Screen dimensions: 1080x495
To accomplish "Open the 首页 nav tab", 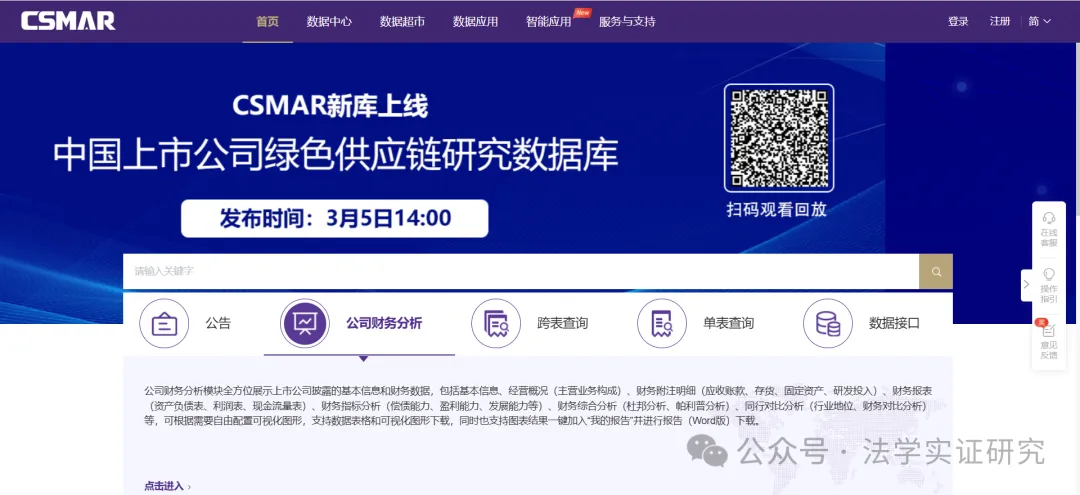I will (x=267, y=21).
